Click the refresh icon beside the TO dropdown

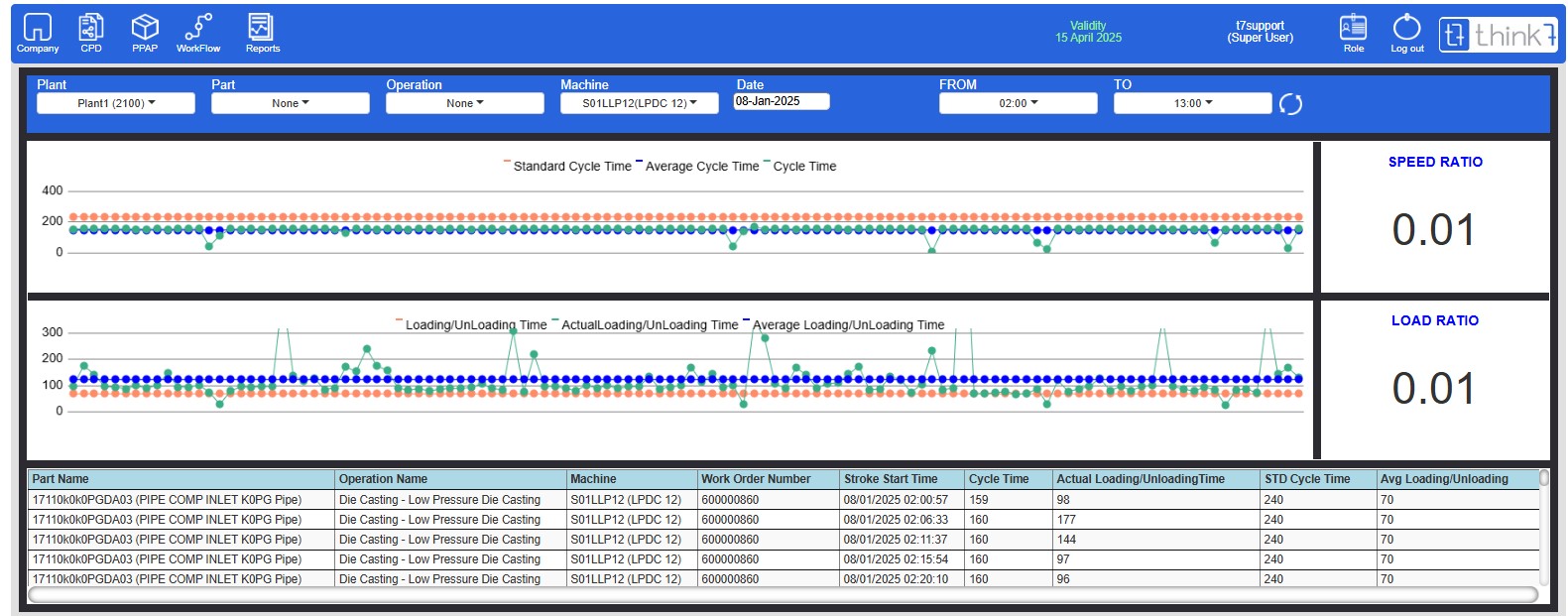pyautogui.click(x=1290, y=104)
